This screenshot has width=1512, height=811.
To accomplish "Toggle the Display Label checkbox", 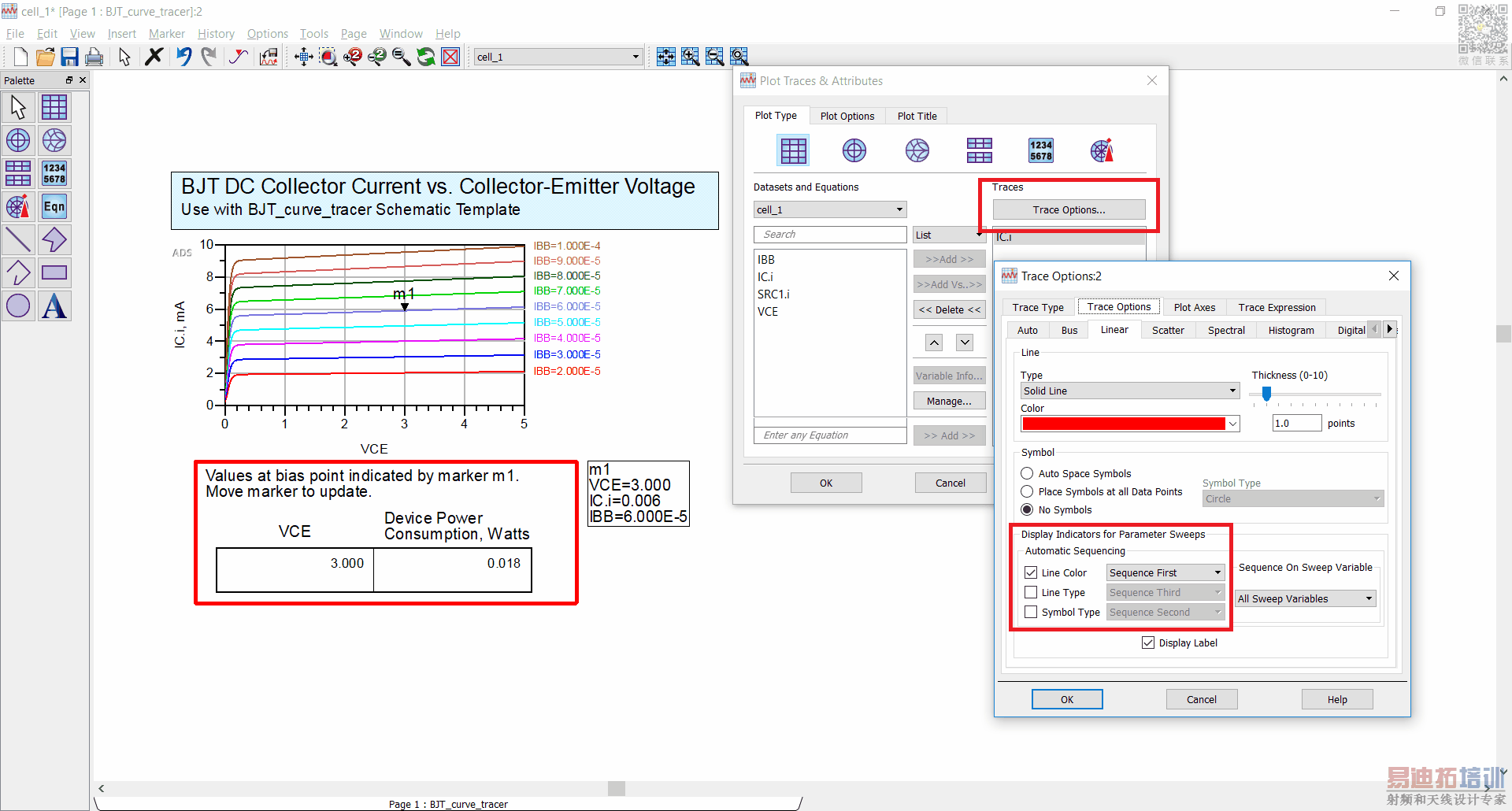I will click(x=1148, y=643).
